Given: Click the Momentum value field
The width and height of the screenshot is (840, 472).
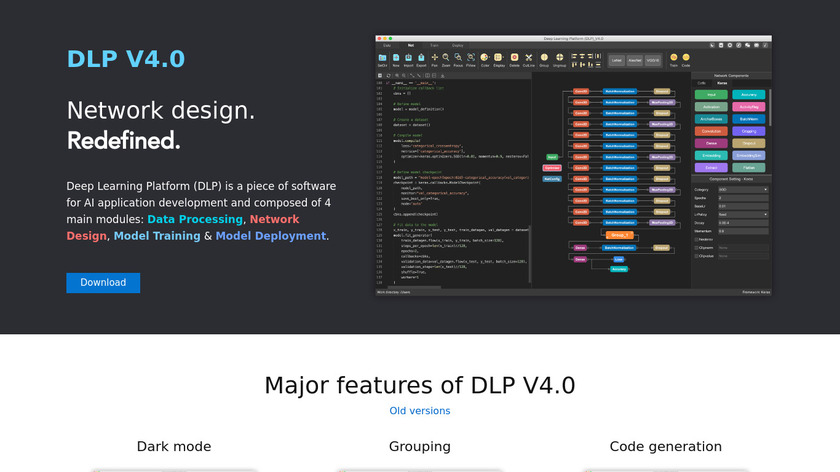Looking at the screenshot, I should point(743,231).
